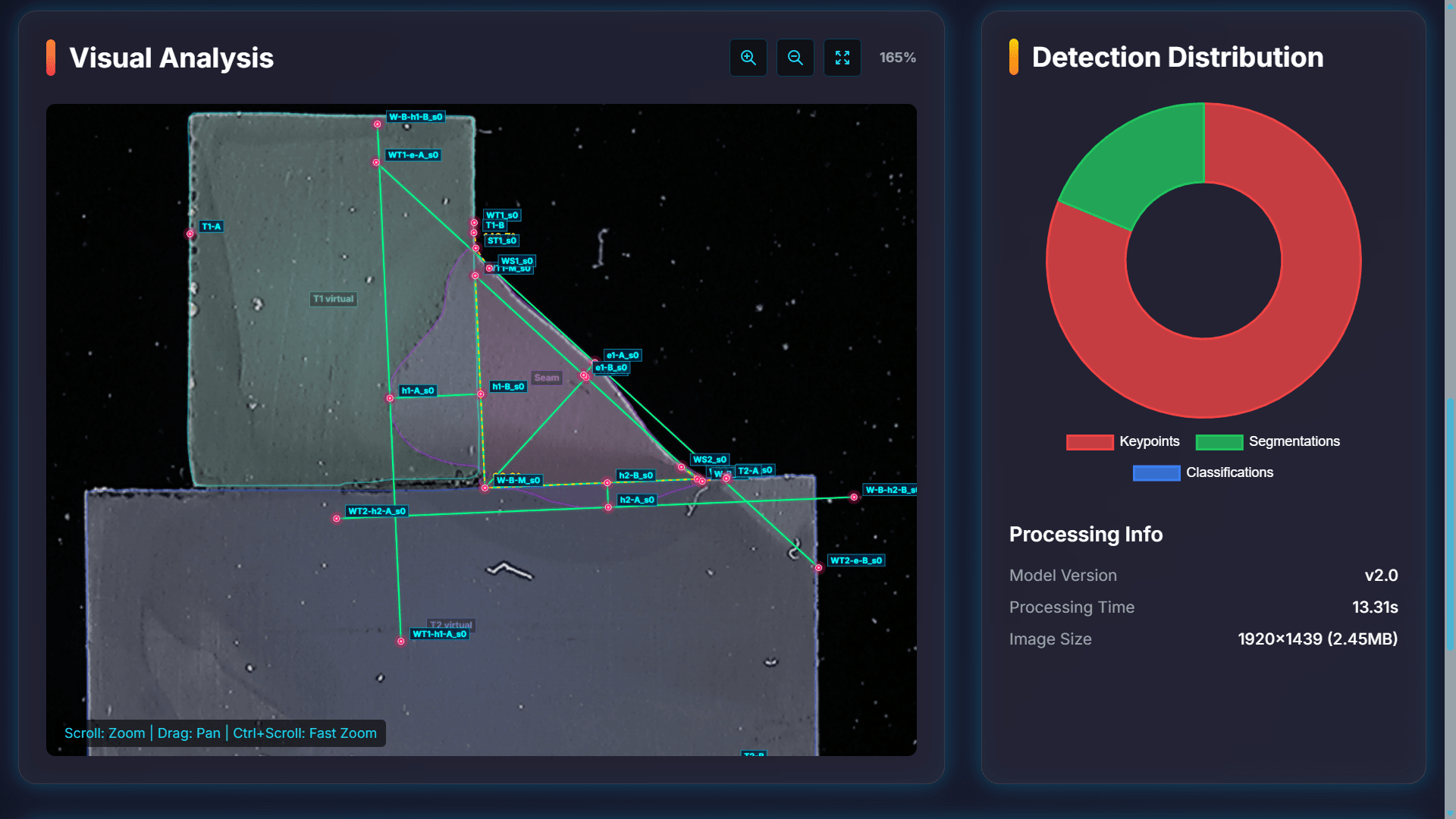Toggle Classifications in the chart legend

[x=1228, y=472]
